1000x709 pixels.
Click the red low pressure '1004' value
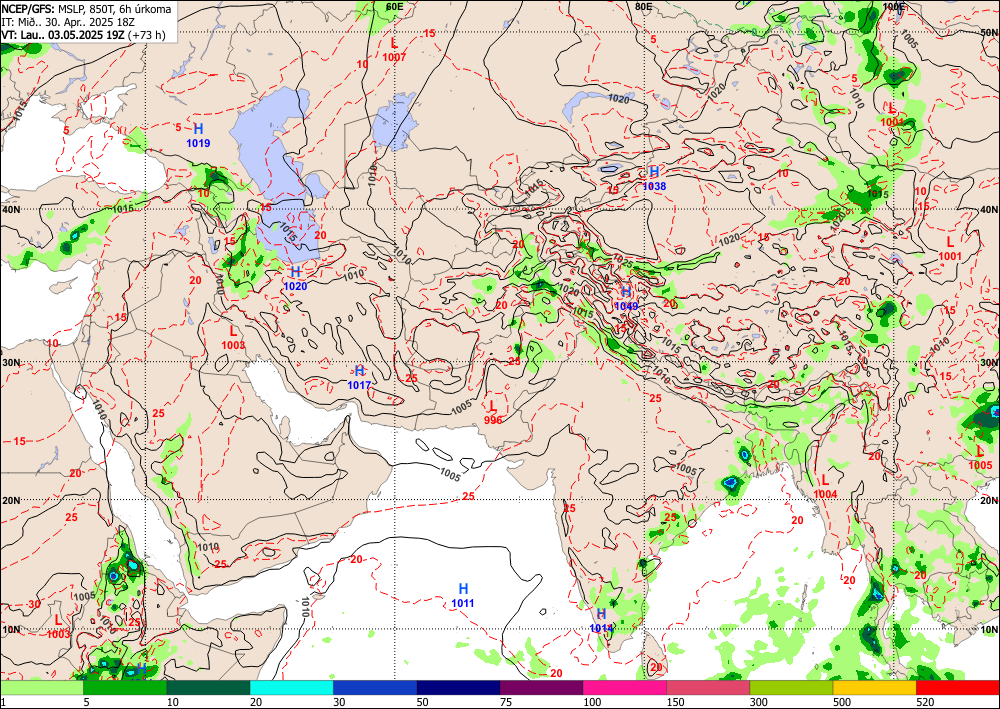click(825, 494)
